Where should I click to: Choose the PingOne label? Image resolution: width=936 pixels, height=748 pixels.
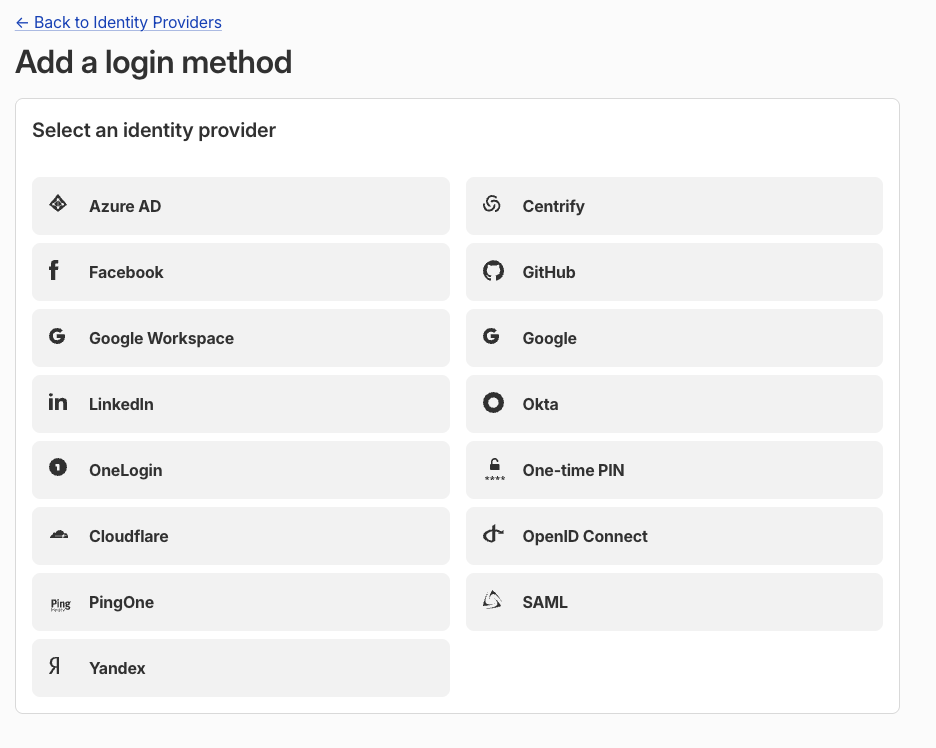[x=121, y=602]
